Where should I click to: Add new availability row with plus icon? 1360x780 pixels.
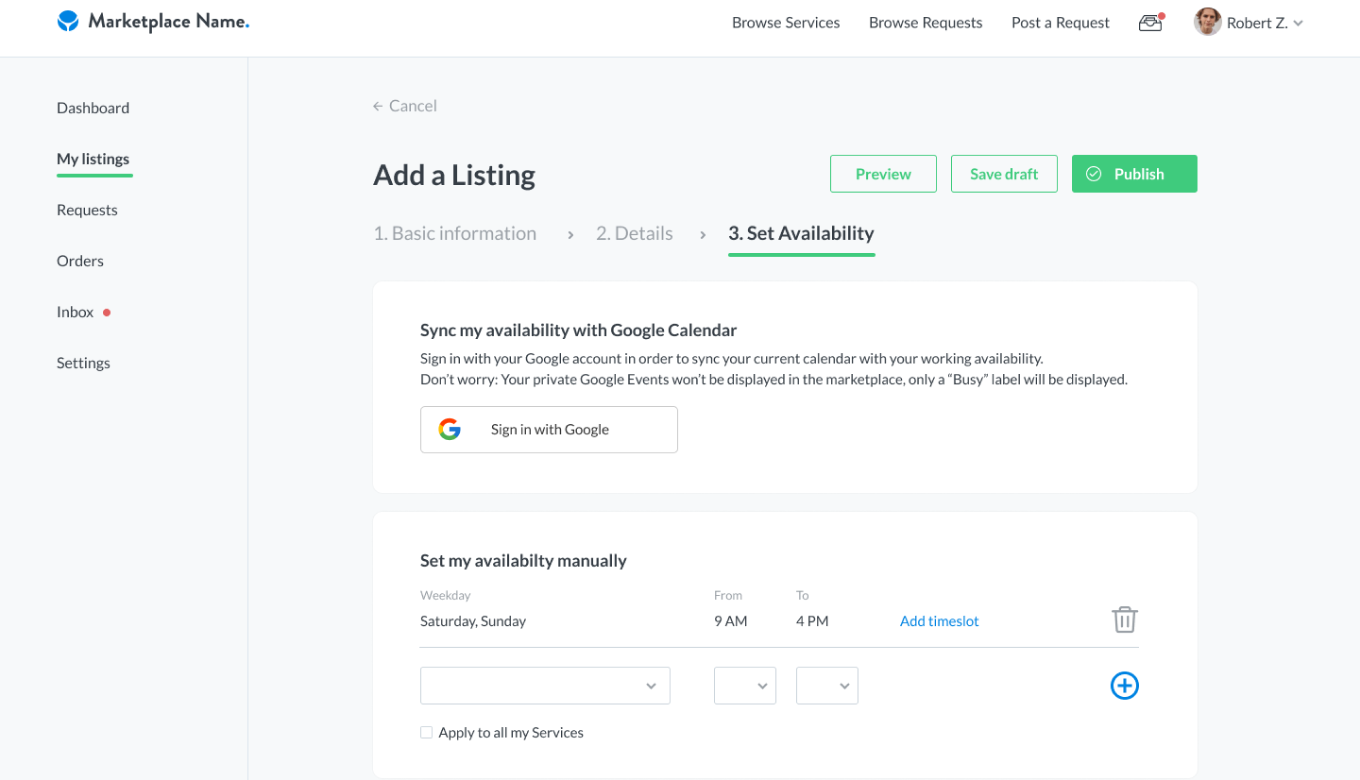coord(1125,685)
